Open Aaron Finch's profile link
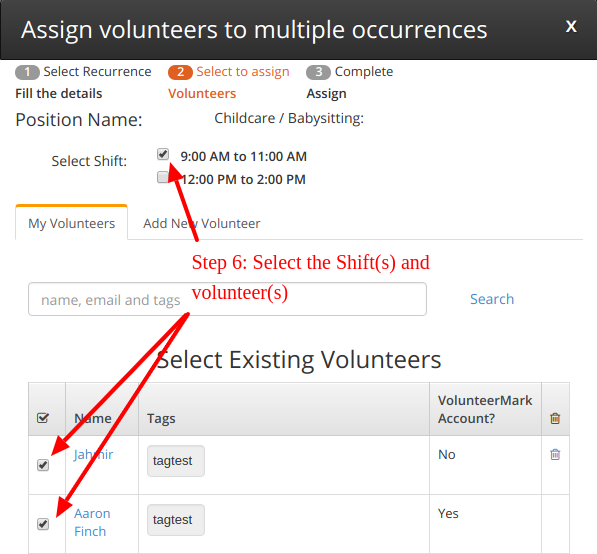The width and height of the screenshot is (597, 554). click(92, 522)
